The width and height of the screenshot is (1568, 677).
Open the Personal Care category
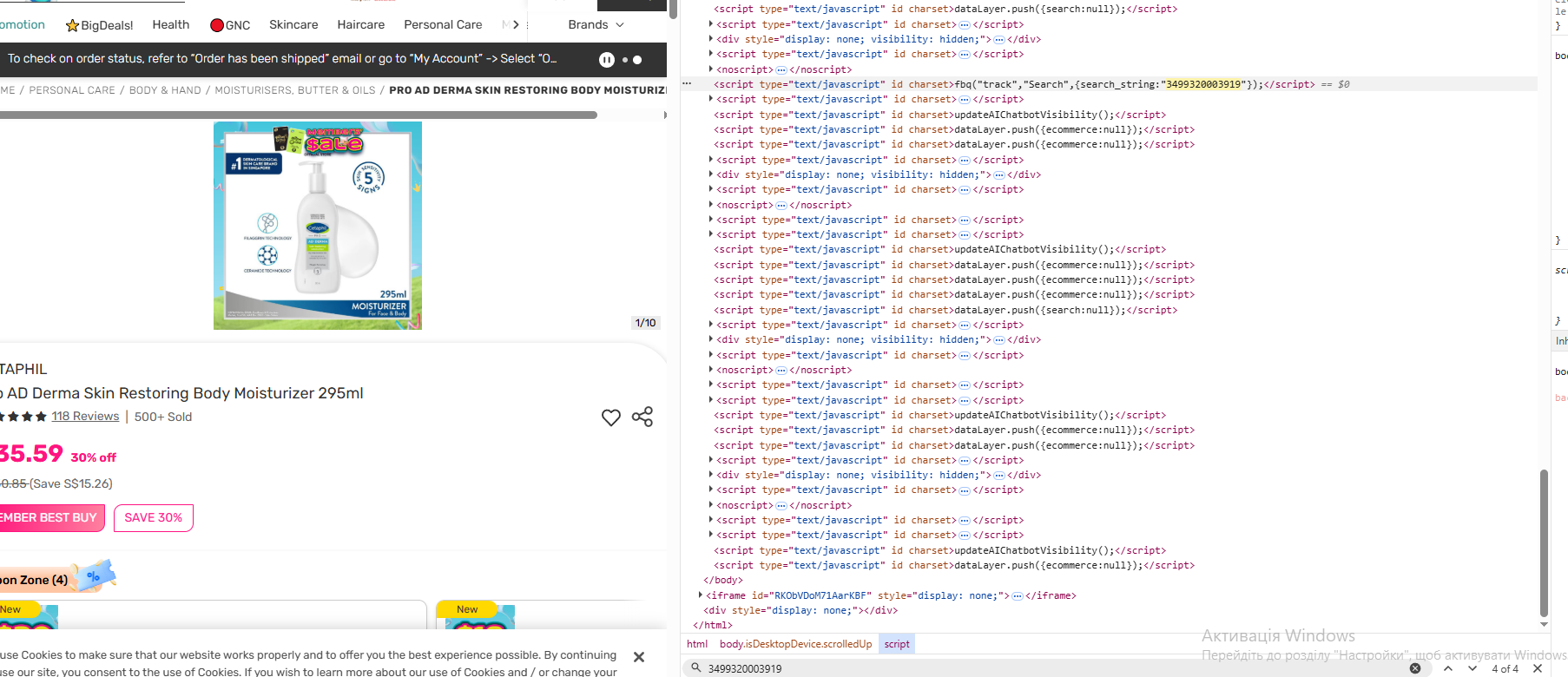[443, 24]
